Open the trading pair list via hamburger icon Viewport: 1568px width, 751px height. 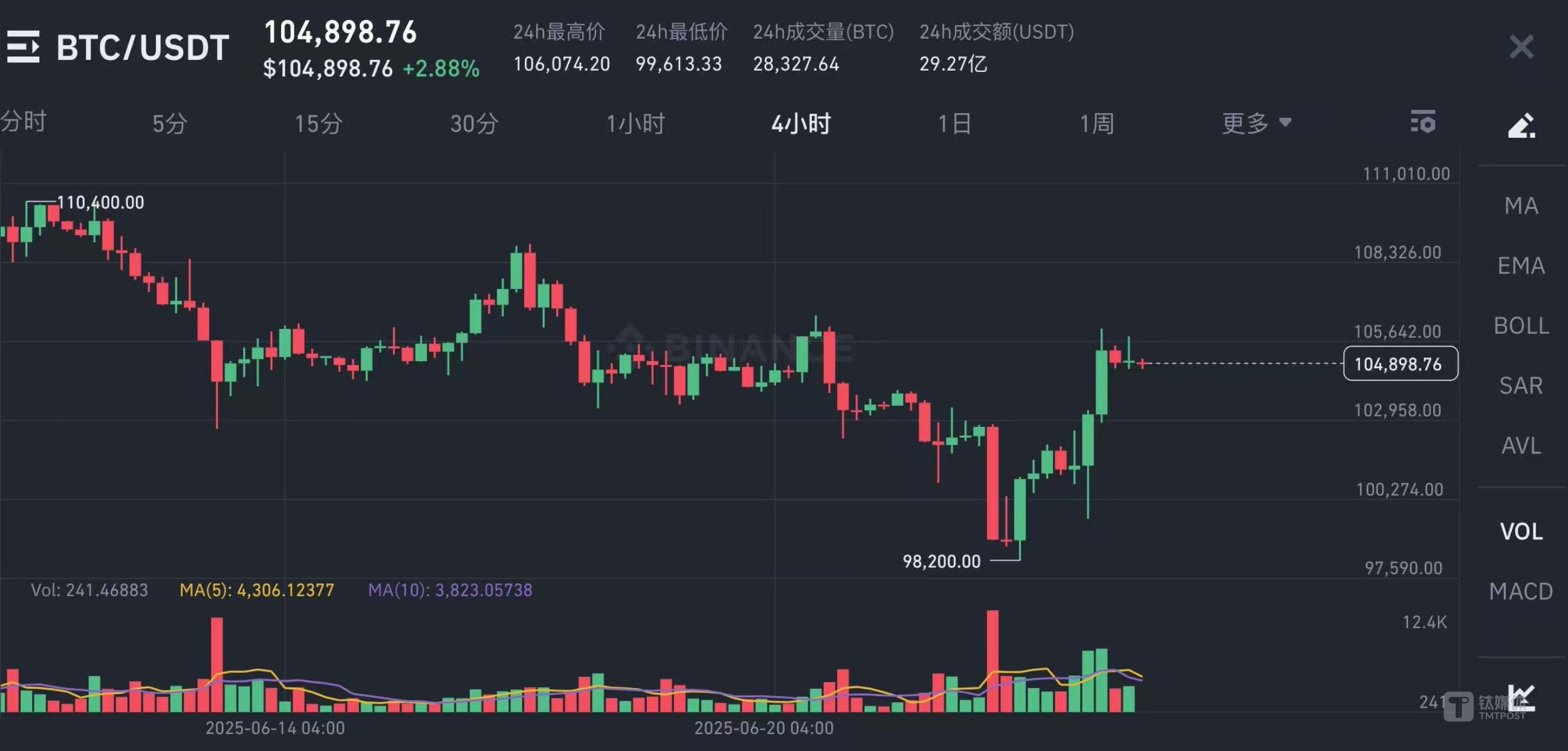pos(24,47)
